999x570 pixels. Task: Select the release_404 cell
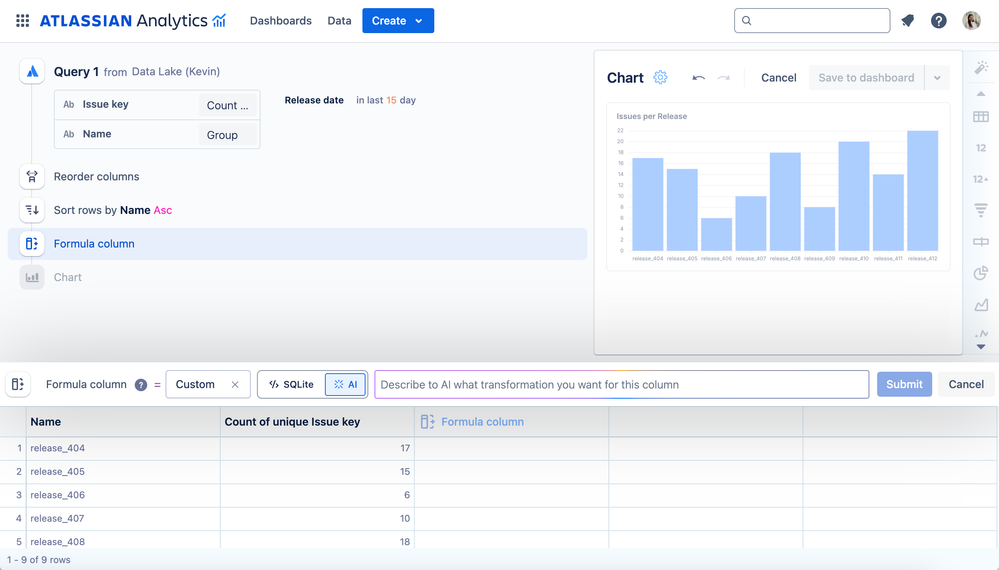(123, 448)
